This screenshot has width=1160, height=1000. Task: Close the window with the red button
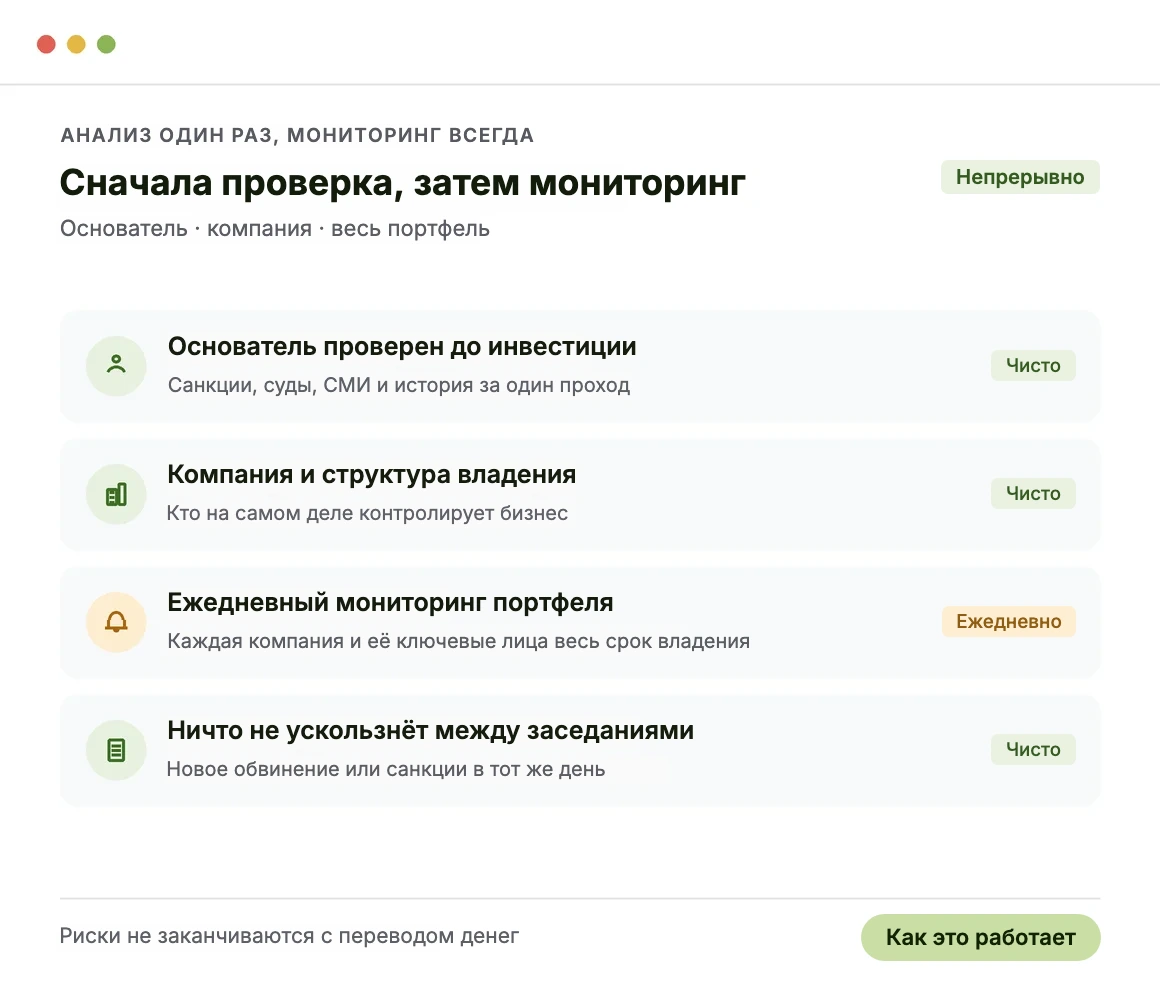pyautogui.click(x=47, y=44)
